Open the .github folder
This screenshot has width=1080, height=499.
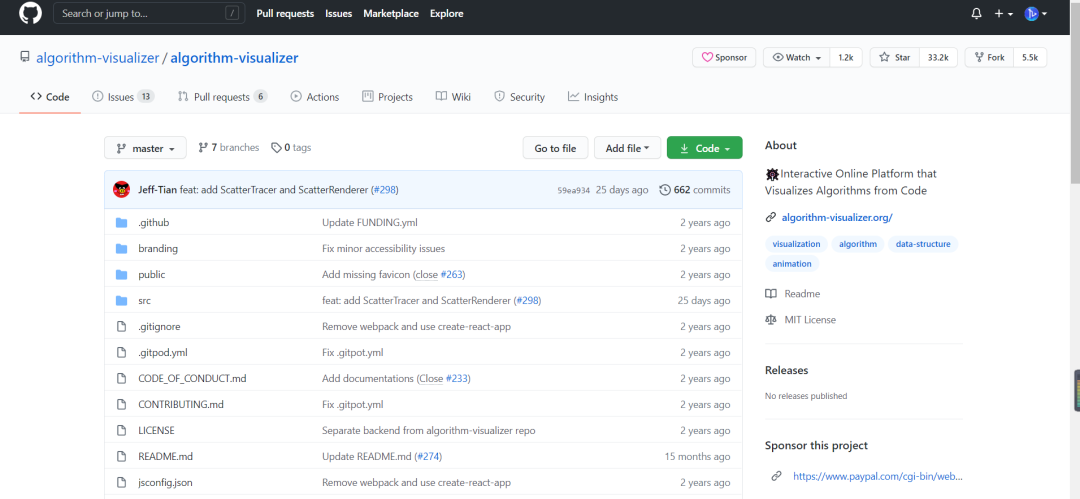point(154,223)
